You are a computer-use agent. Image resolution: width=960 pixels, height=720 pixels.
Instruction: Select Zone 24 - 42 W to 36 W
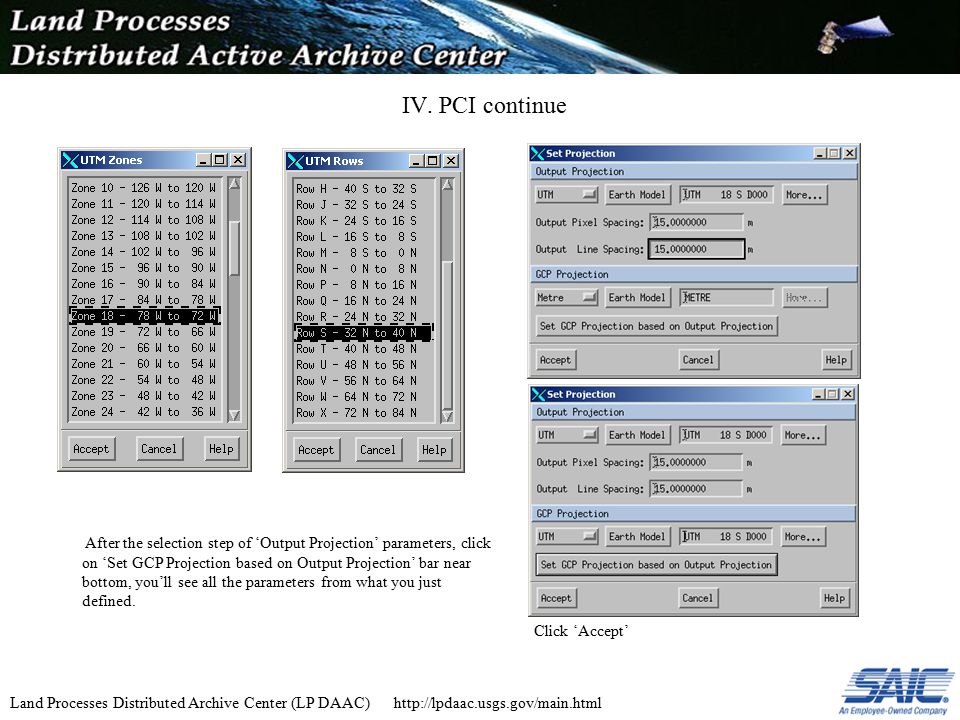144,411
